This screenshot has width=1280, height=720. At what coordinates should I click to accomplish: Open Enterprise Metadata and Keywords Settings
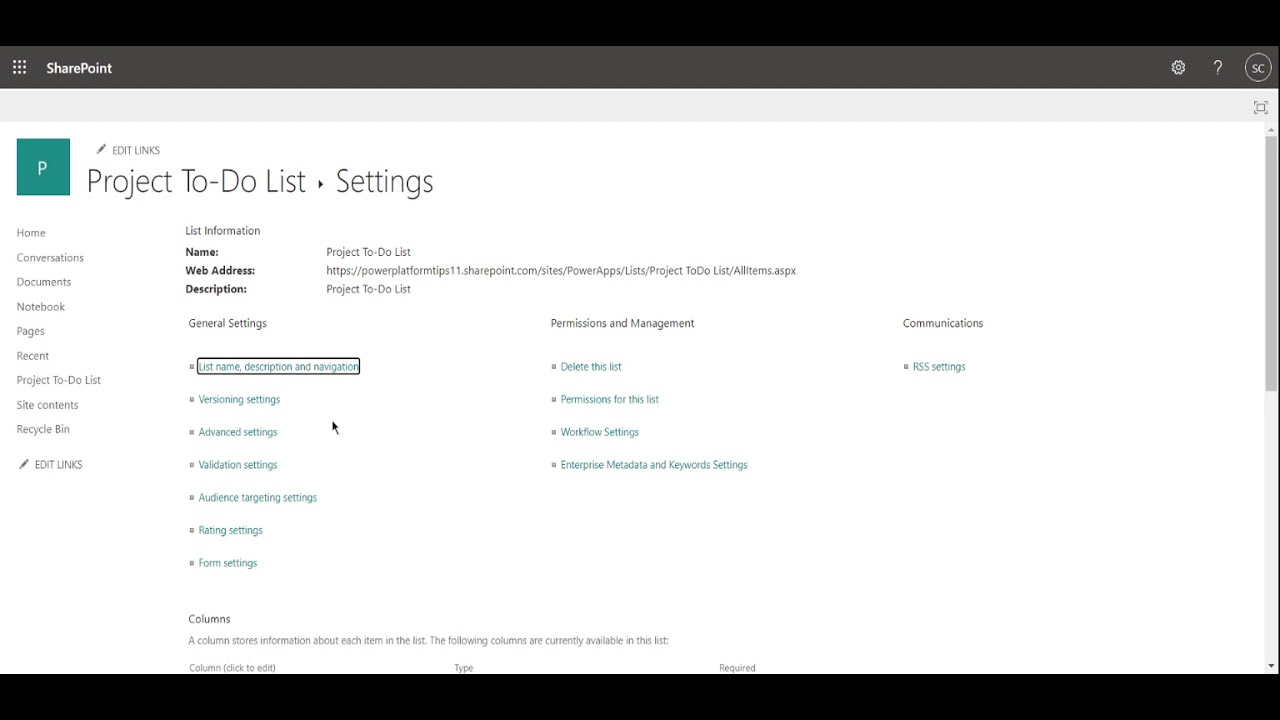point(654,465)
